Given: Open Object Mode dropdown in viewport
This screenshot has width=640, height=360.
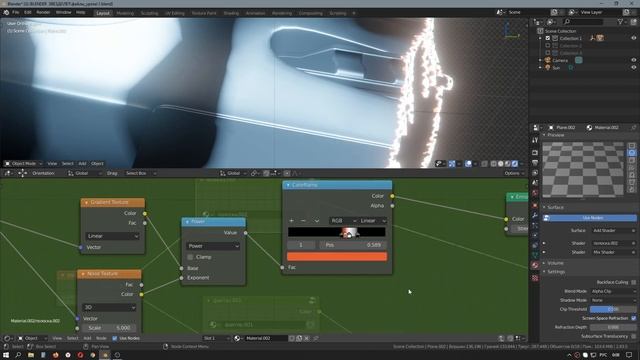Looking at the screenshot, I should [x=23, y=164].
